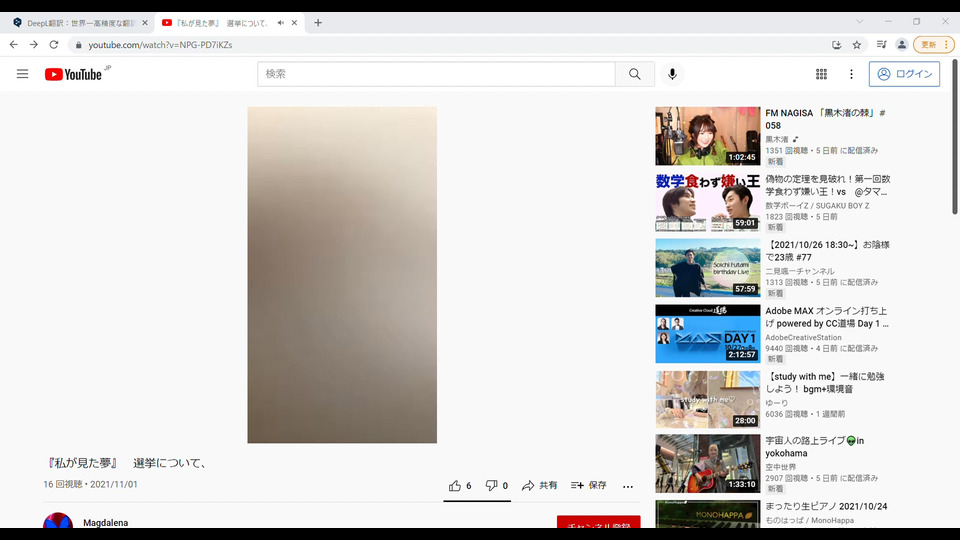
Task: Open more actions ellipsis under video
Action: click(x=628, y=486)
